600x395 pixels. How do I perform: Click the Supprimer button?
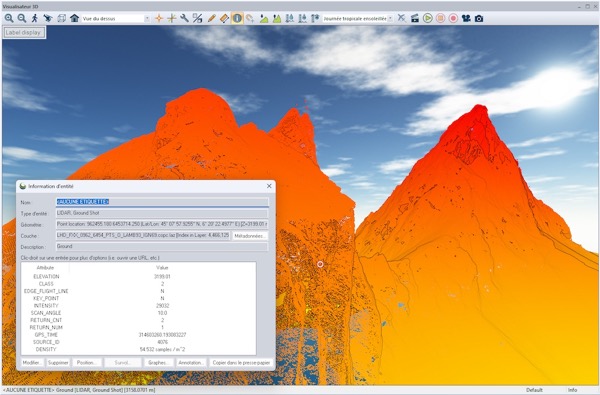point(58,362)
